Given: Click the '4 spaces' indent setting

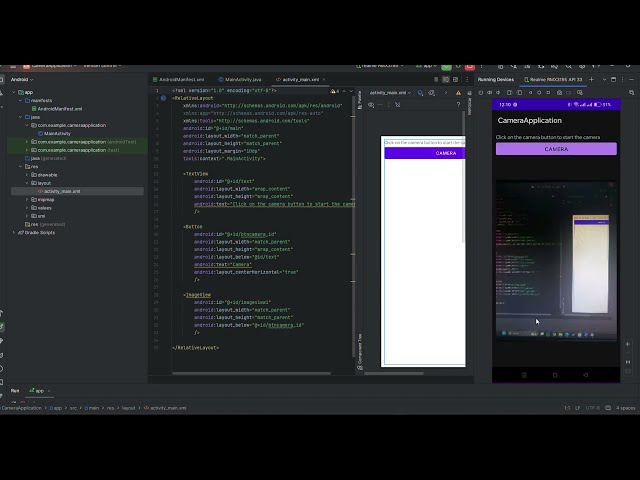Looking at the screenshot, I should point(625,408).
